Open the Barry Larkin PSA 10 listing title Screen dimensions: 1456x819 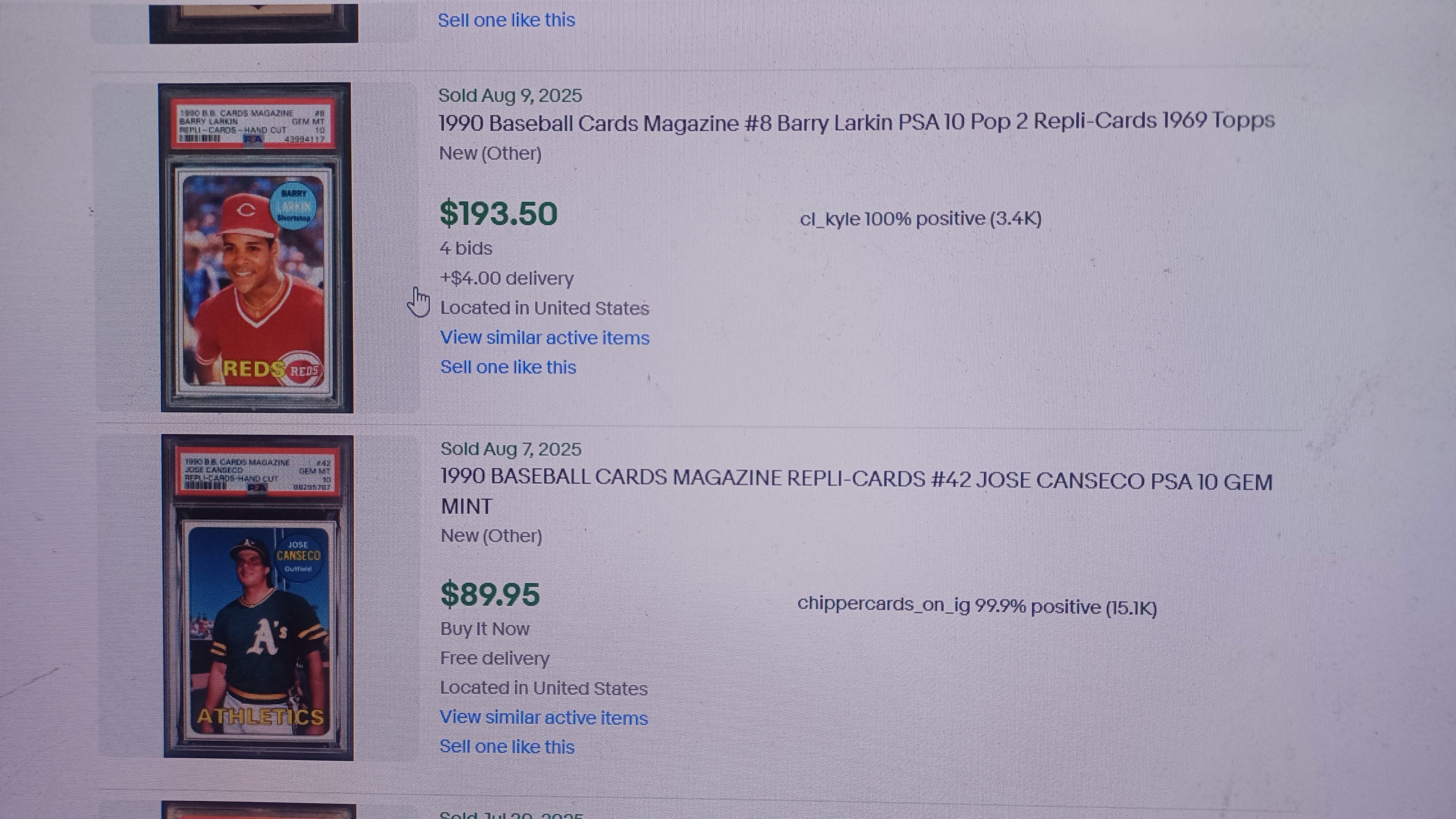click(856, 122)
